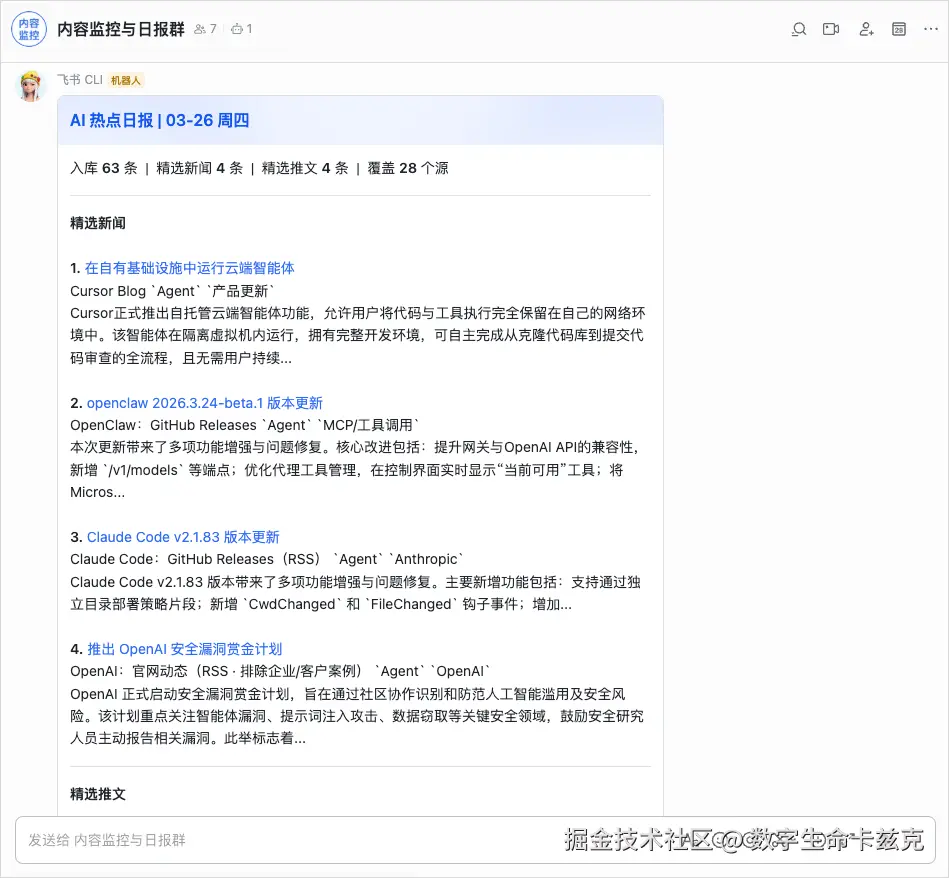The image size is (949, 878).
Task: Start a video call from the header
Action: (830, 29)
